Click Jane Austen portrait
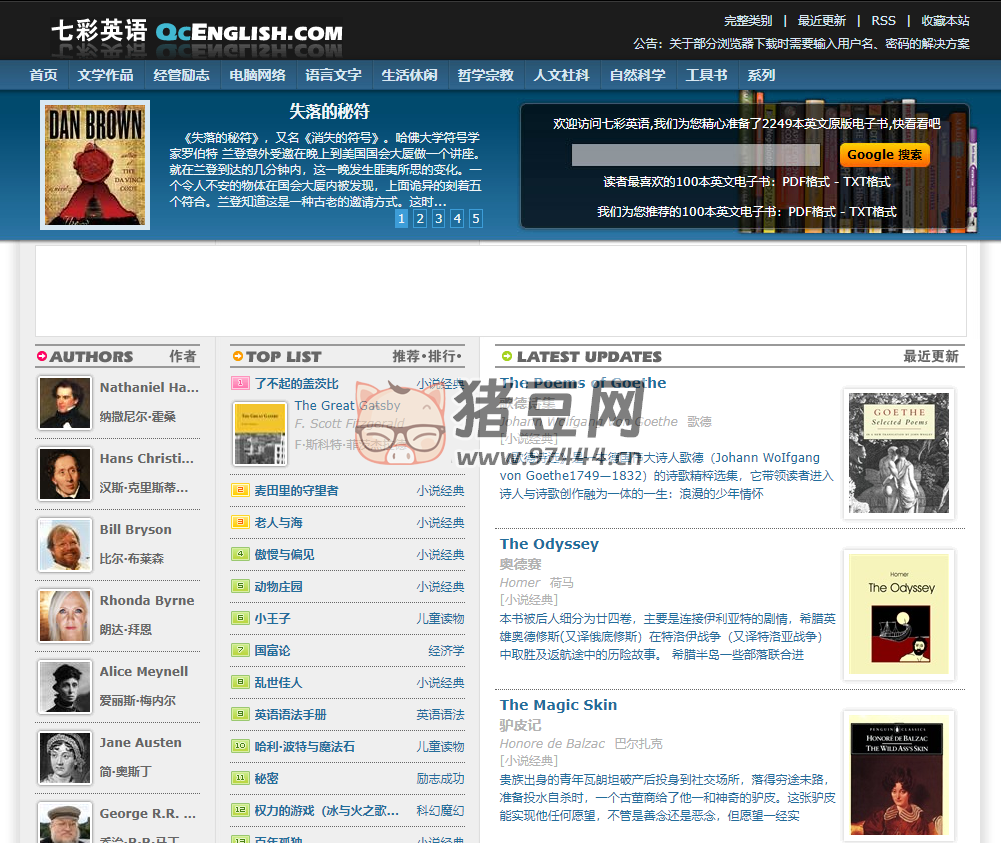The height and width of the screenshot is (843, 1001). pyautogui.click(x=64, y=757)
